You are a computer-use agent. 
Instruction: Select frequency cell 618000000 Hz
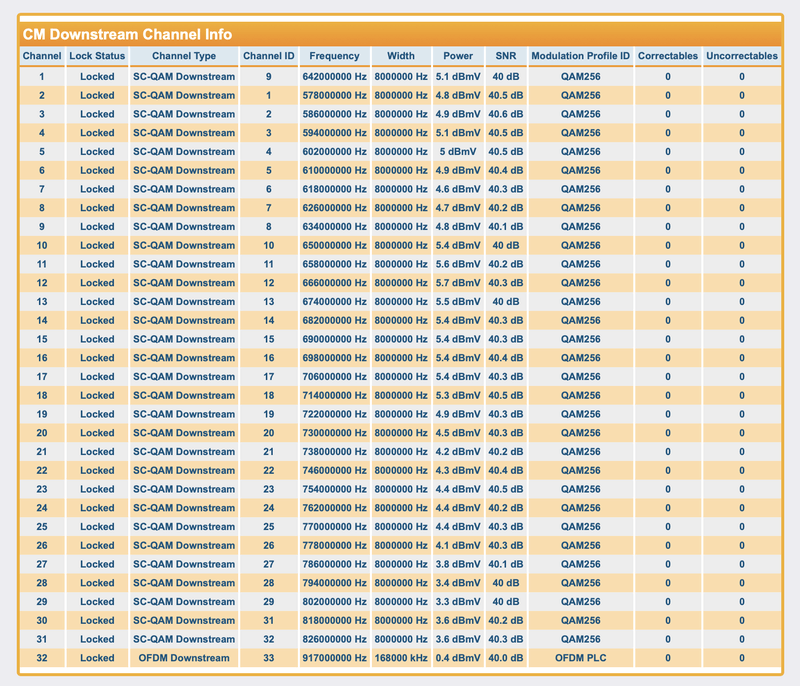334,189
